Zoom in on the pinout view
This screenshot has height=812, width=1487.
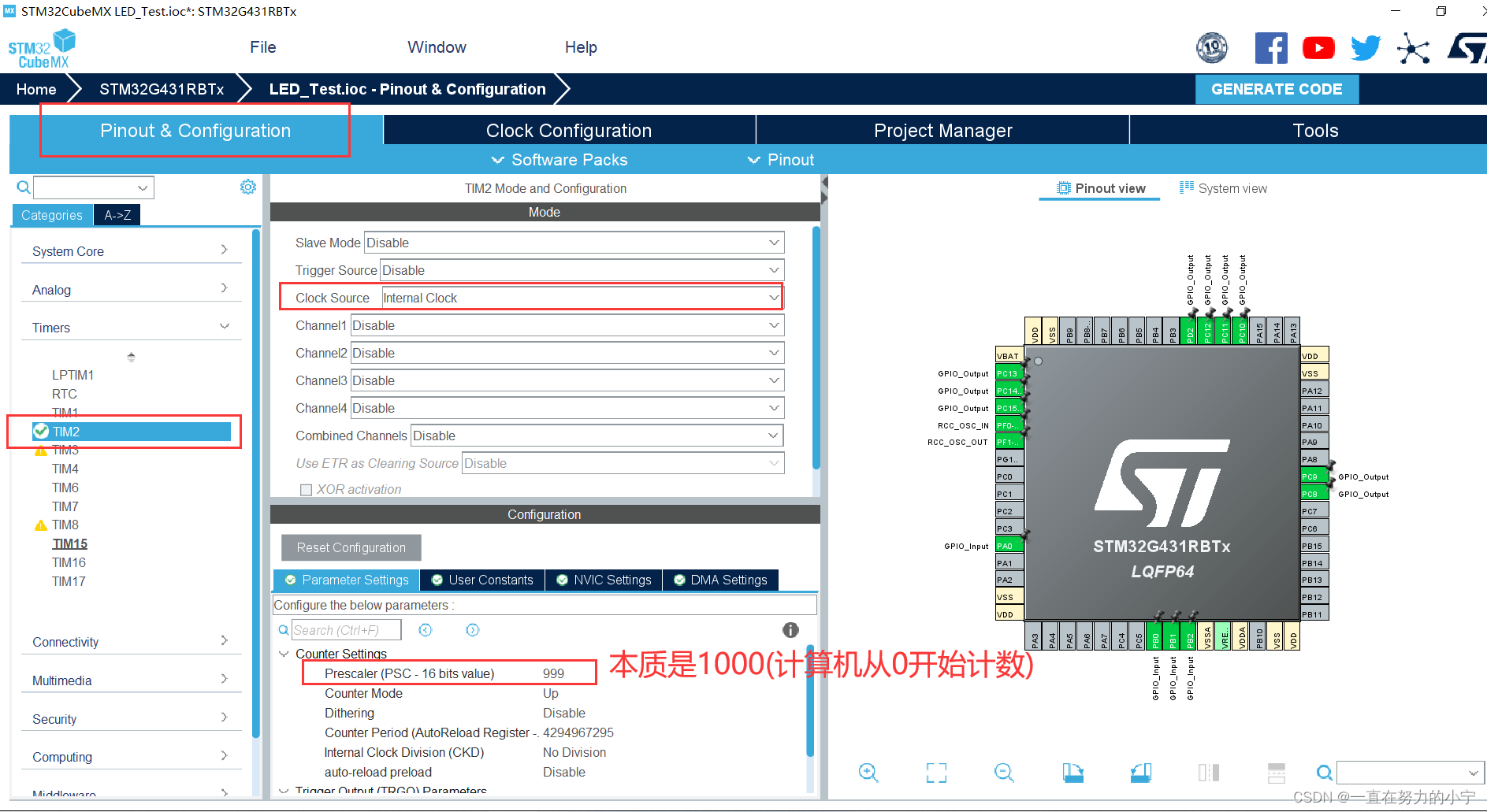868,773
